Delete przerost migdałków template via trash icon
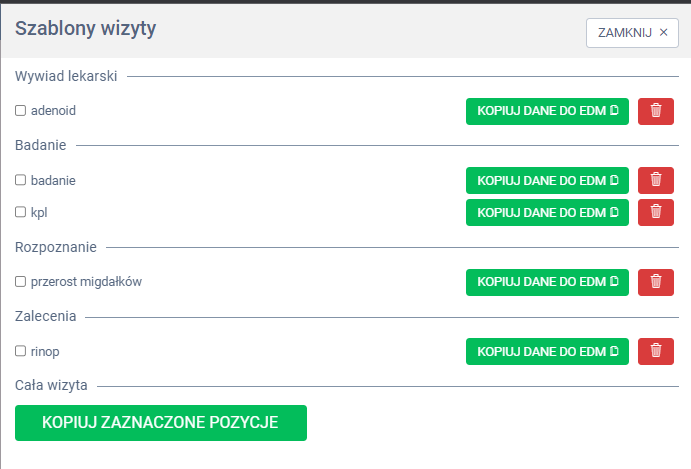This screenshot has height=469, width=691. coord(655,282)
